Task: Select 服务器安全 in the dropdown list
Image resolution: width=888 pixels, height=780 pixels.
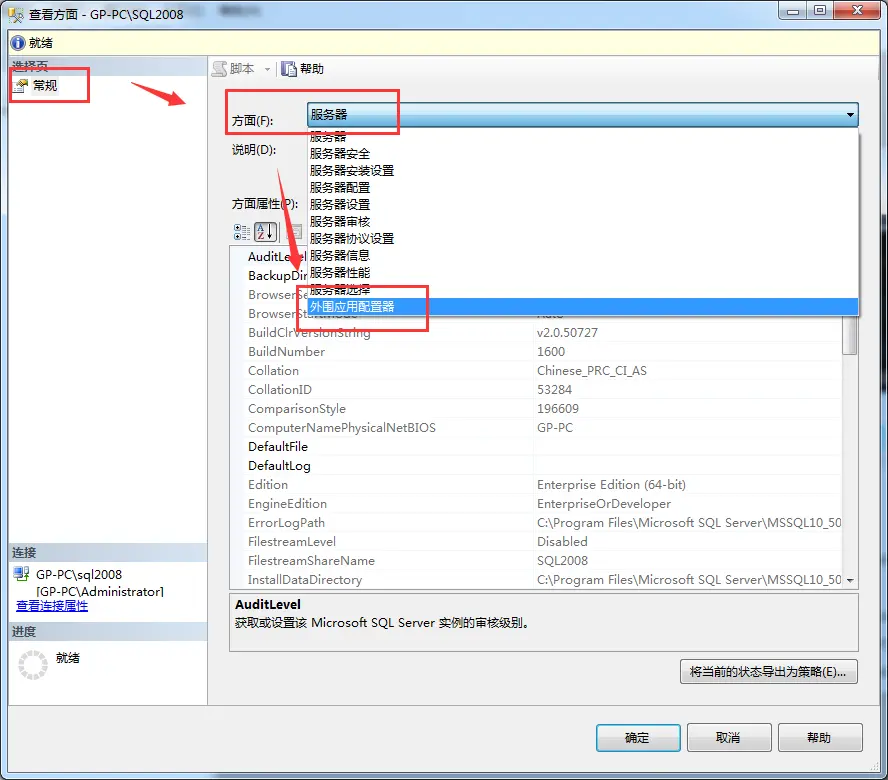Action: 340,154
